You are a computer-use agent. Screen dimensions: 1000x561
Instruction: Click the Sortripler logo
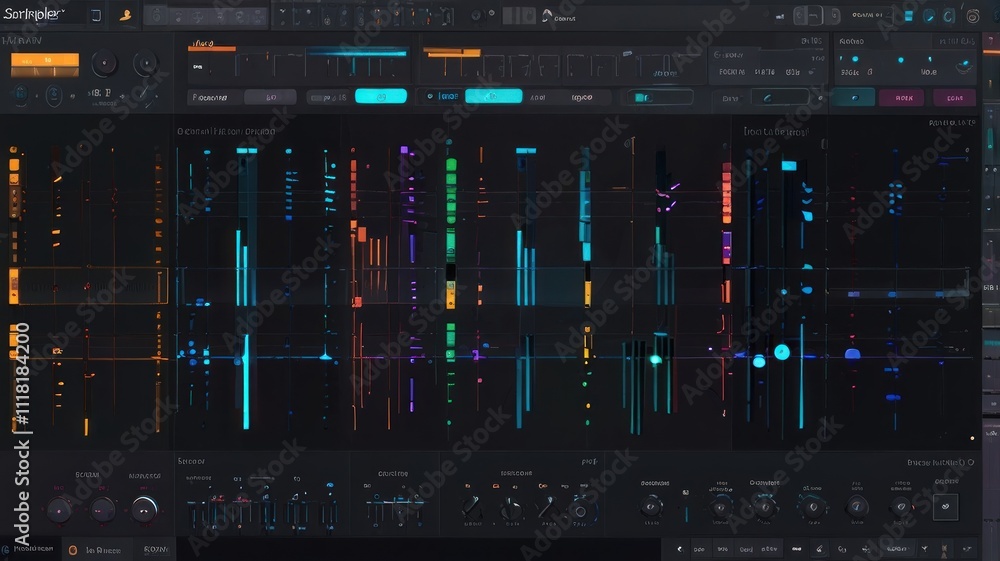point(34,14)
